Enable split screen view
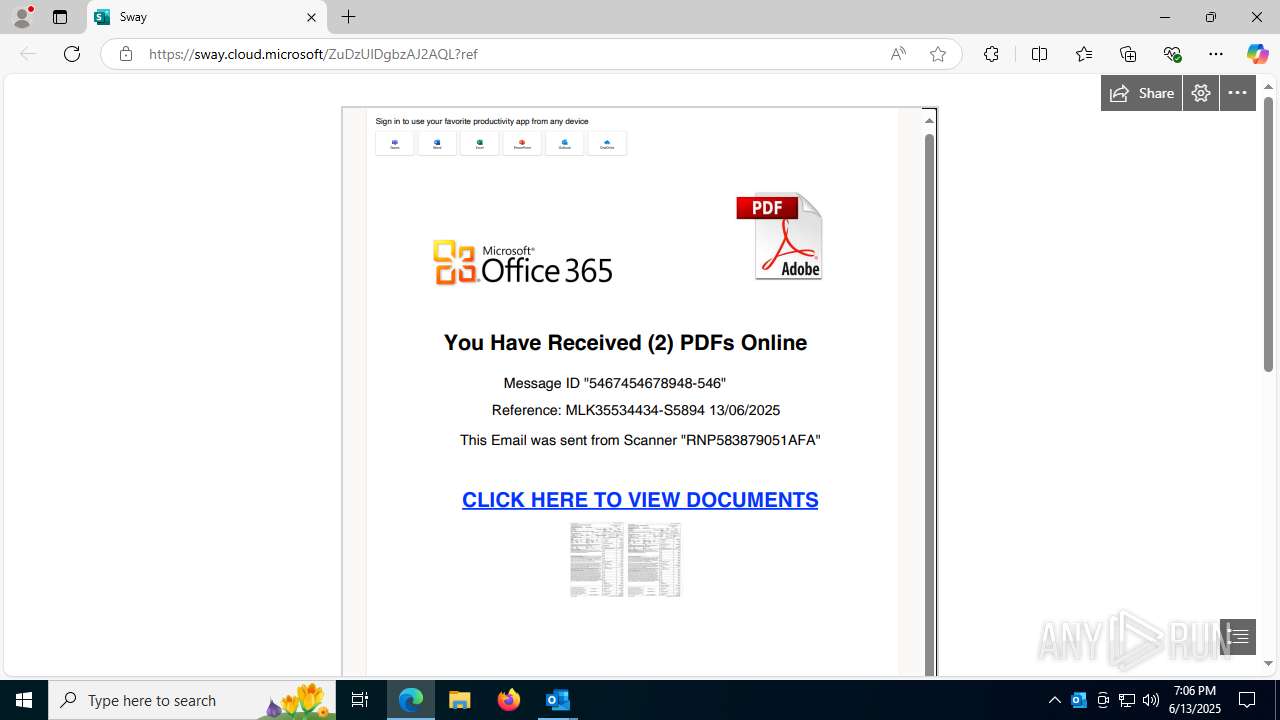Image resolution: width=1280 pixels, height=720 pixels. [1039, 54]
